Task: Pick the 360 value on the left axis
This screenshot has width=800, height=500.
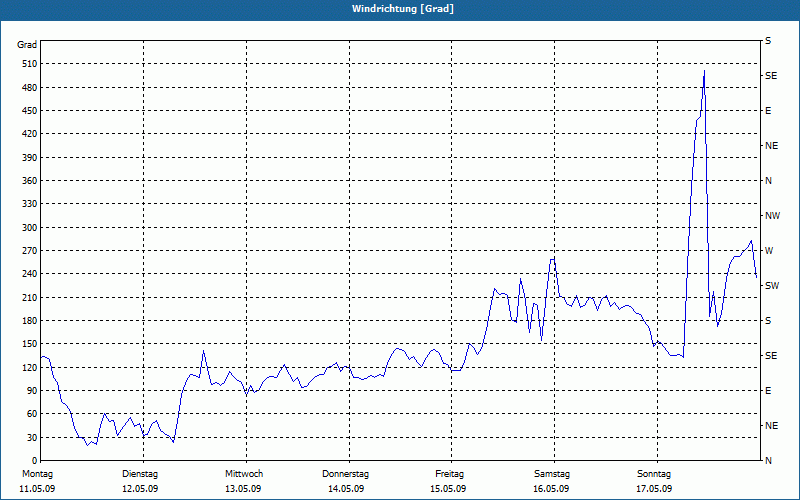Action: 30,181
